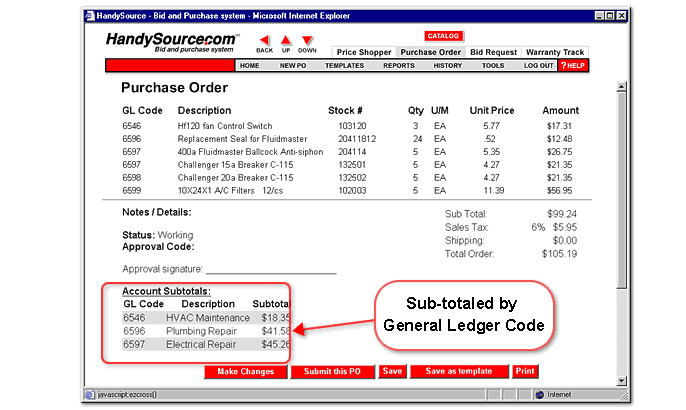The image size is (686, 410).
Task: Select the Purchase Order tab
Action: tap(431, 51)
